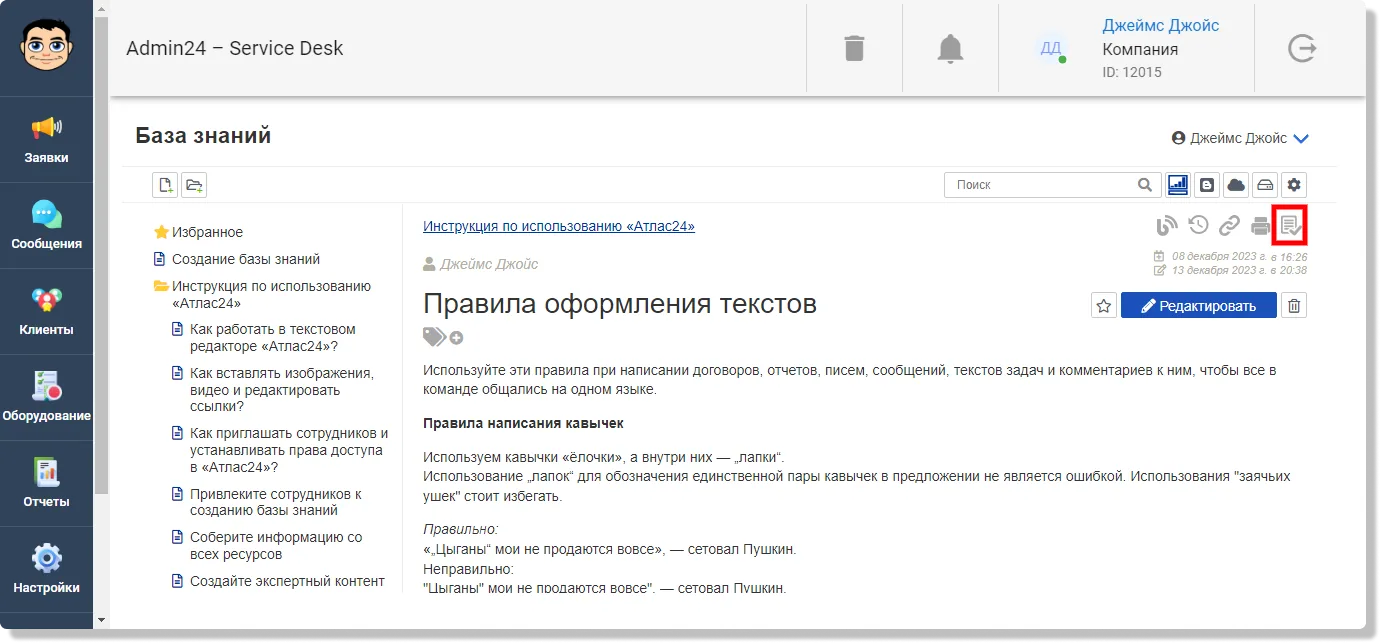Image resolution: width=1380 pixels, height=643 pixels.
Task: Open Как приглашать сотрудников article
Action: coord(289,450)
